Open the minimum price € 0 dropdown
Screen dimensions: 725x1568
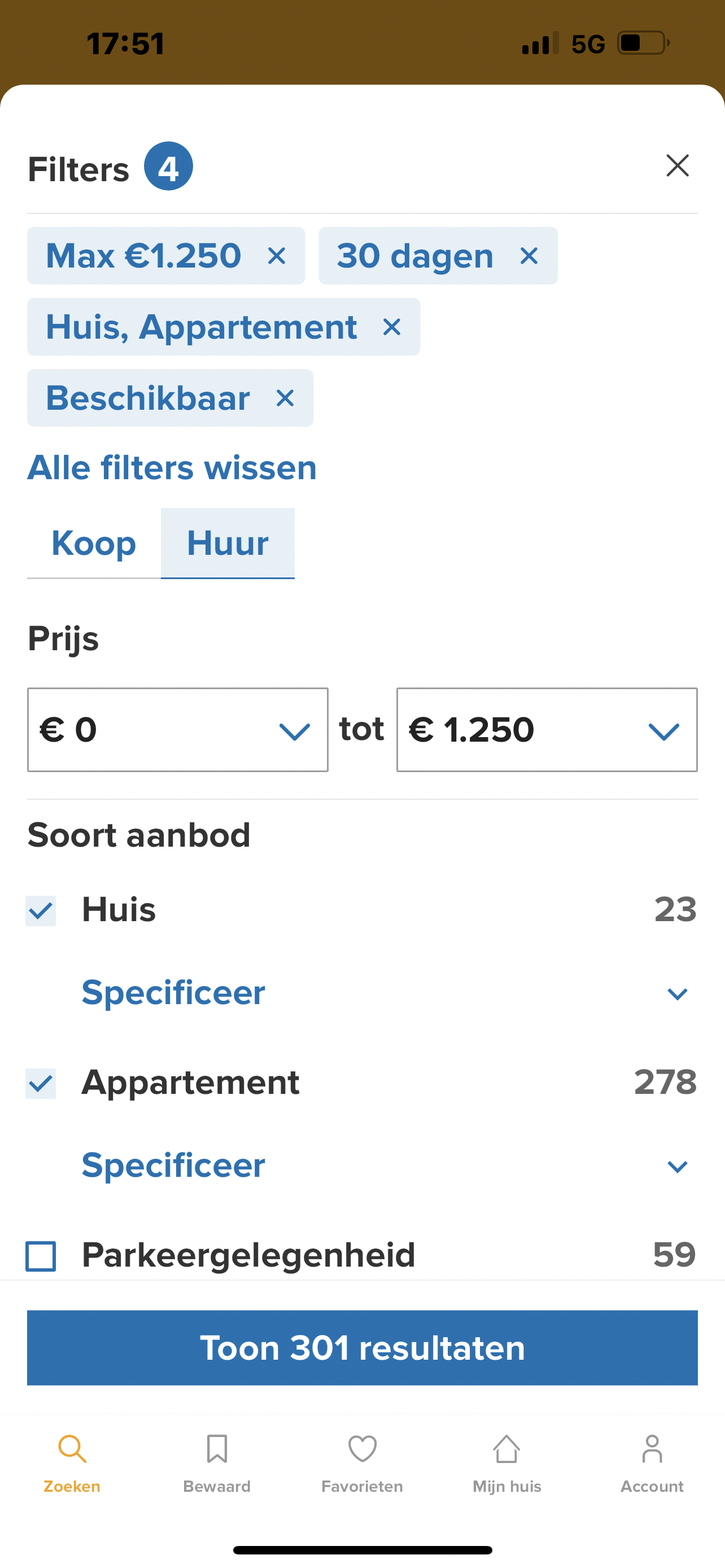pos(177,730)
